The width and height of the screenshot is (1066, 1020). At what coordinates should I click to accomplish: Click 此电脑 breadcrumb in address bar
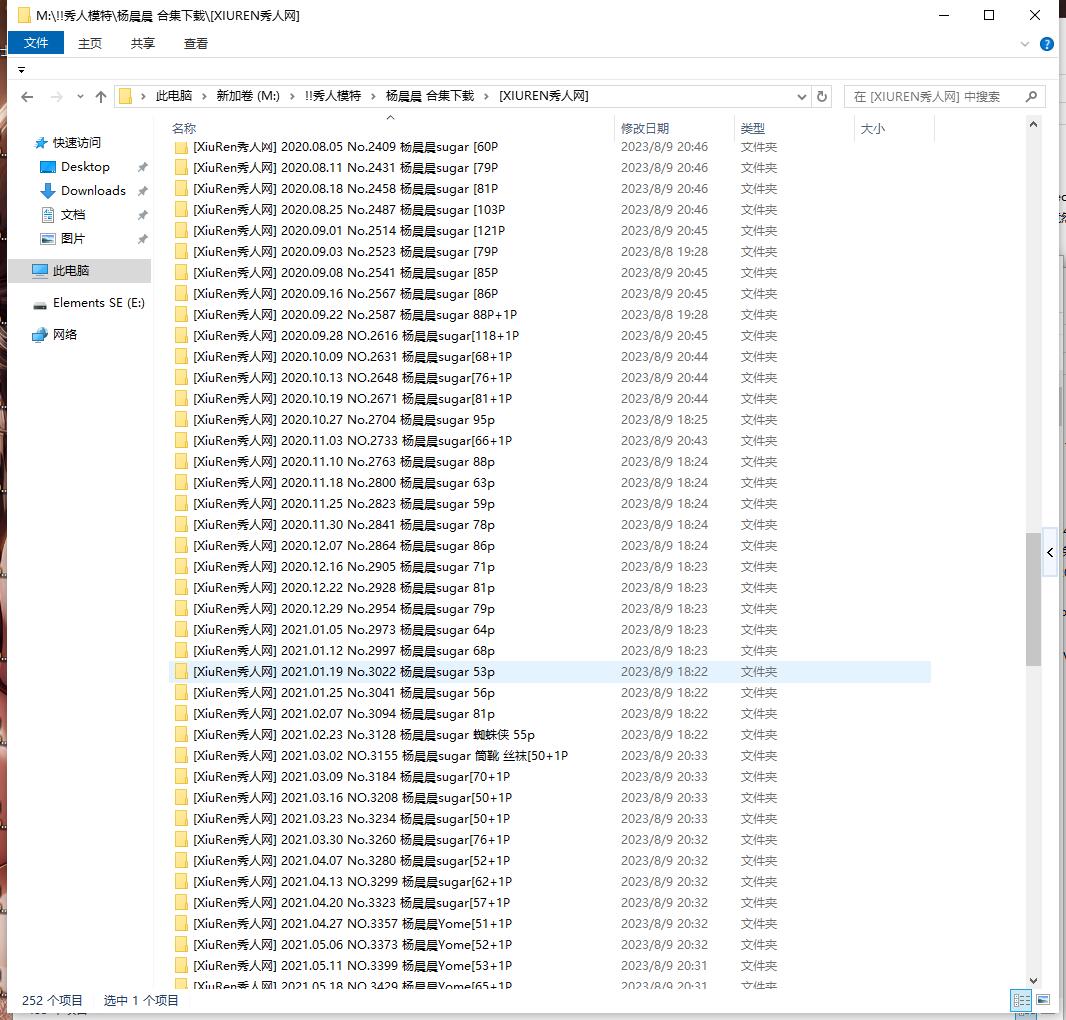click(174, 96)
